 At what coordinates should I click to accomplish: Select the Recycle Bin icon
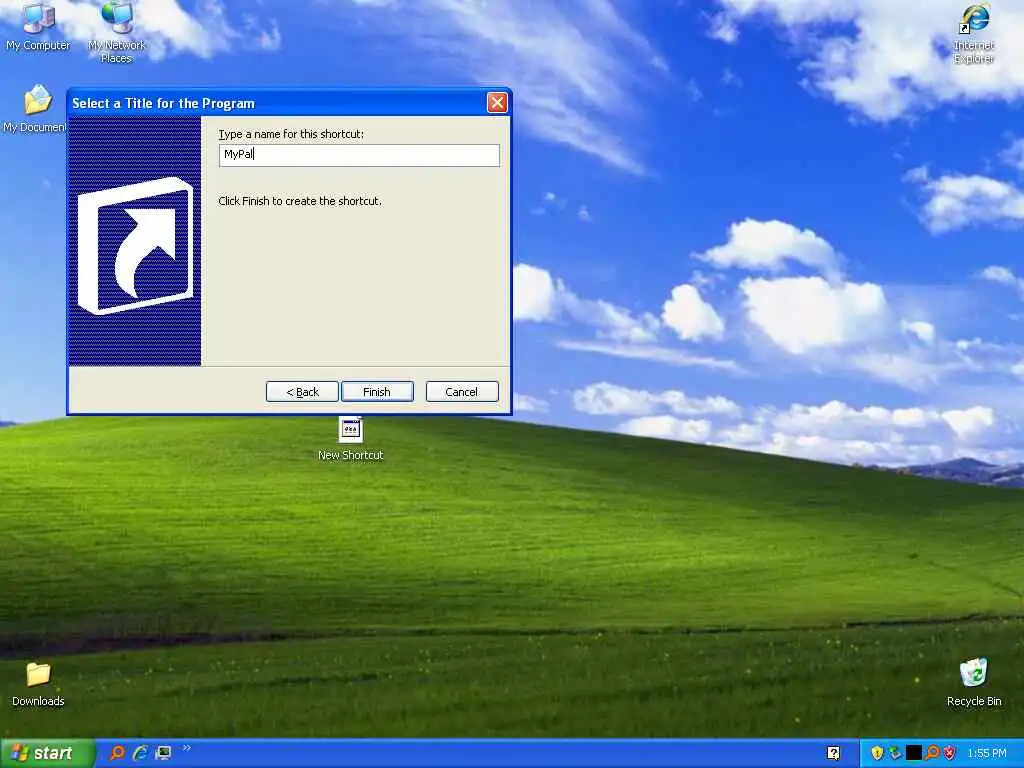coord(974,682)
